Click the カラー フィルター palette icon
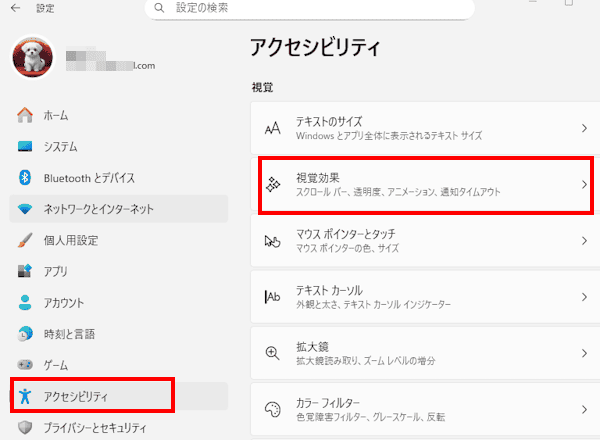The image size is (600, 440). click(x=273, y=409)
